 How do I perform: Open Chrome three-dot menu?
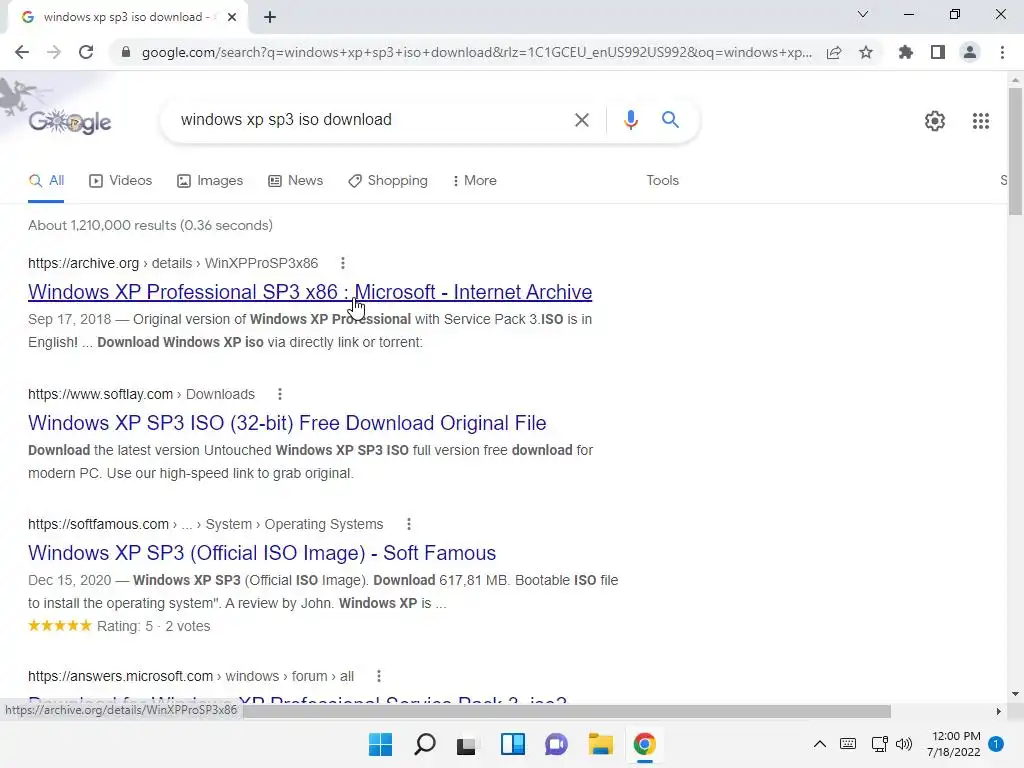point(1002,52)
